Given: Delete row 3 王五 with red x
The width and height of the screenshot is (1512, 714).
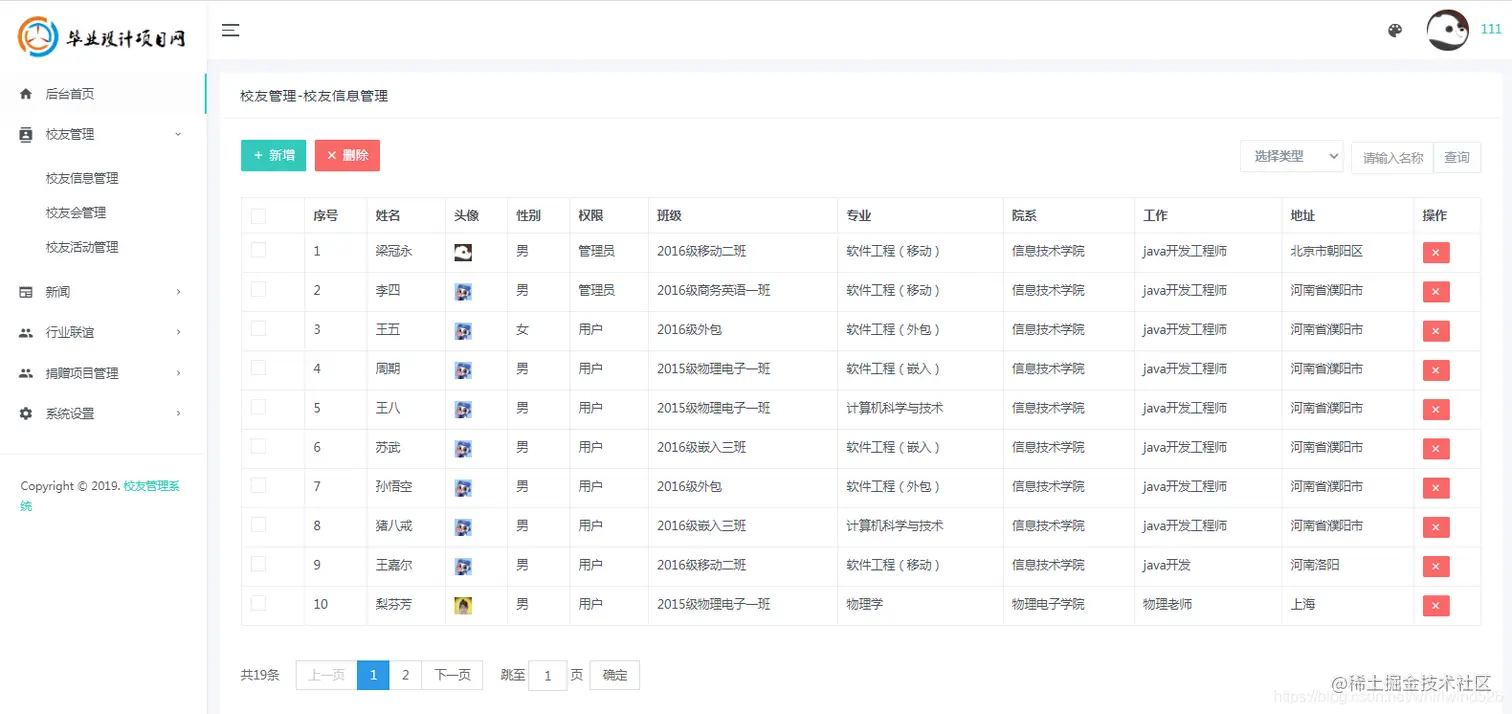Looking at the screenshot, I should pyautogui.click(x=1436, y=331).
